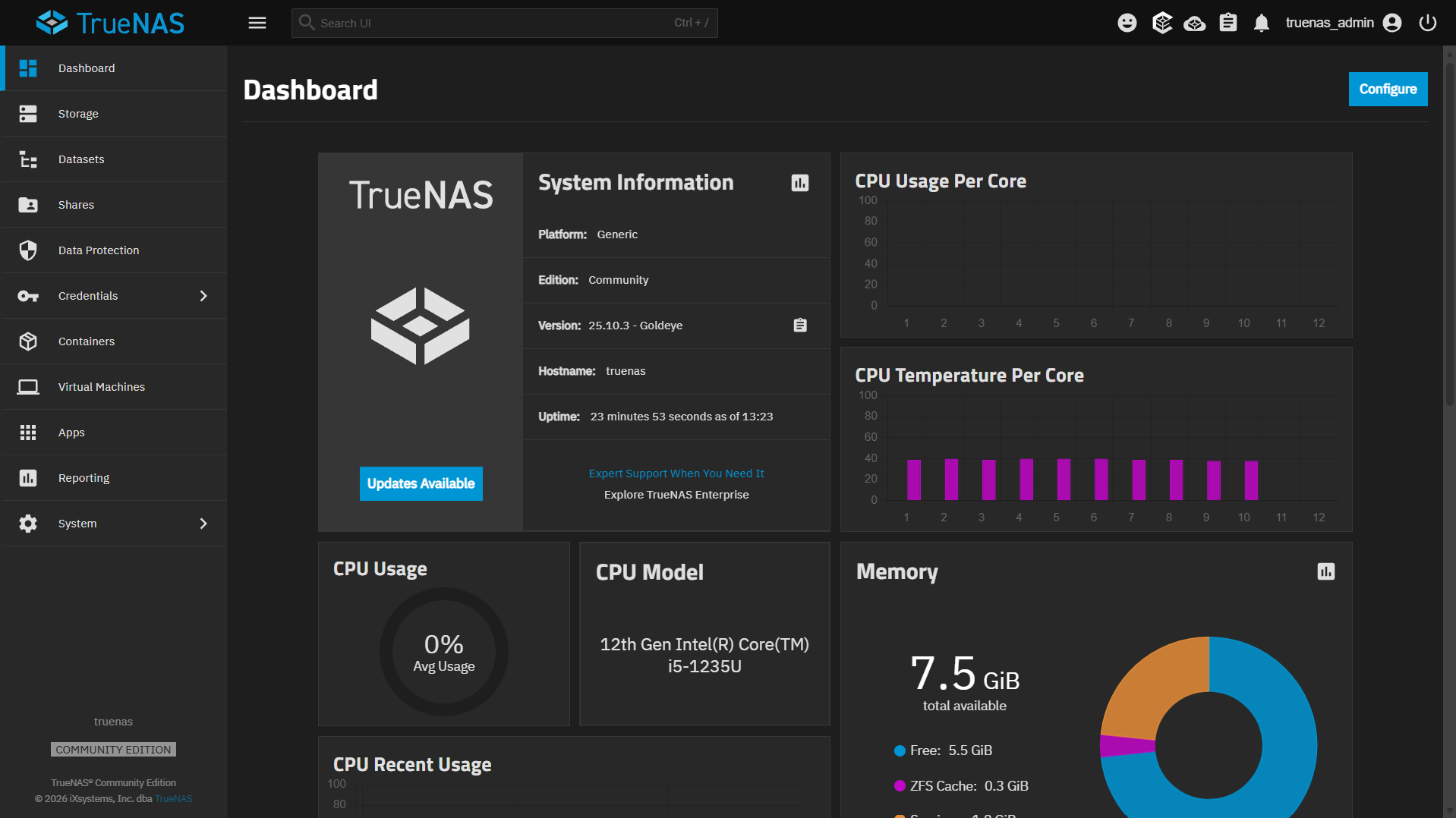Image resolution: width=1456 pixels, height=818 pixels.
Task: Open the Datasets menu item
Action: [x=114, y=159]
